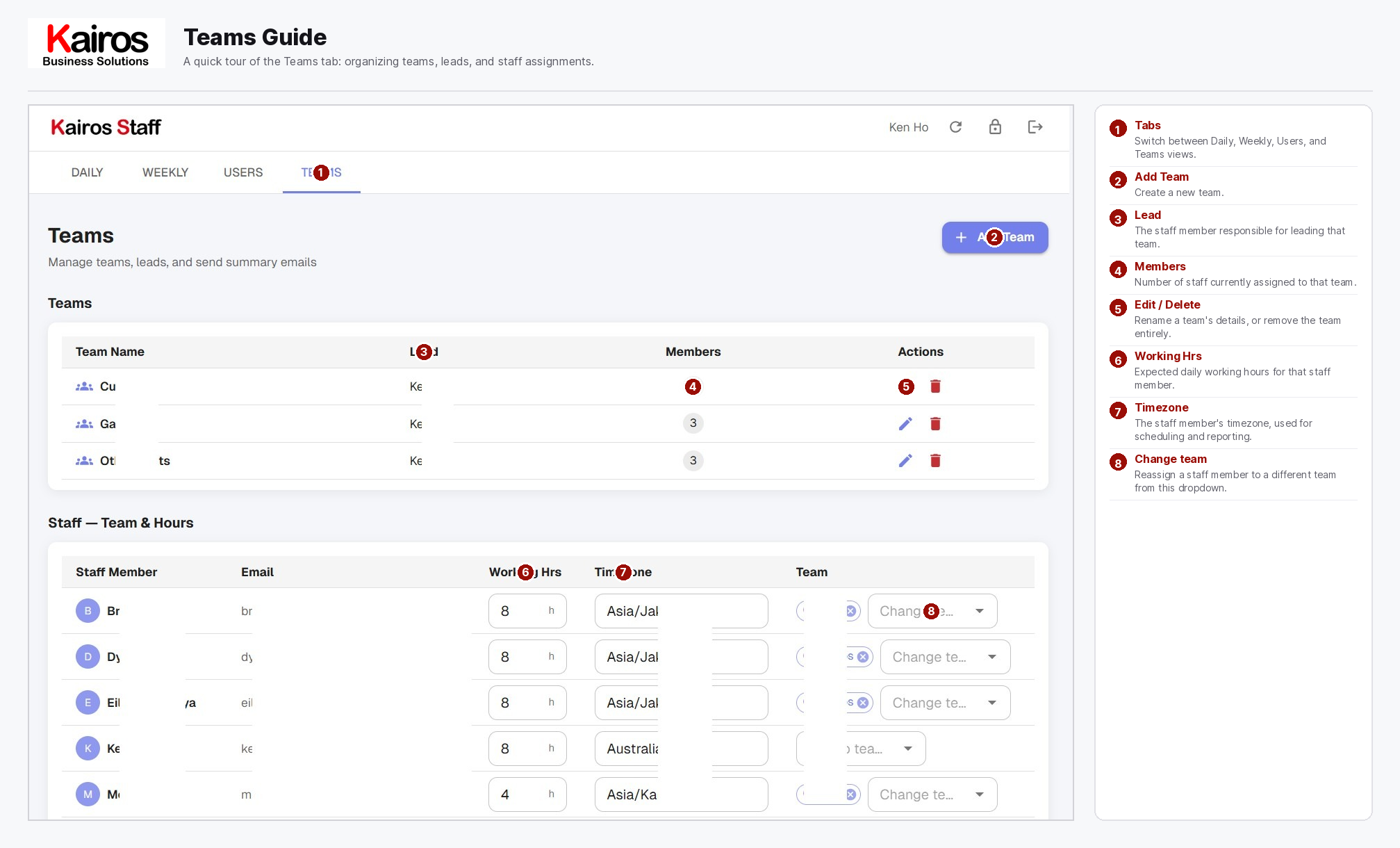
Task: Click the working hours field for Dy
Action: point(527,657)
